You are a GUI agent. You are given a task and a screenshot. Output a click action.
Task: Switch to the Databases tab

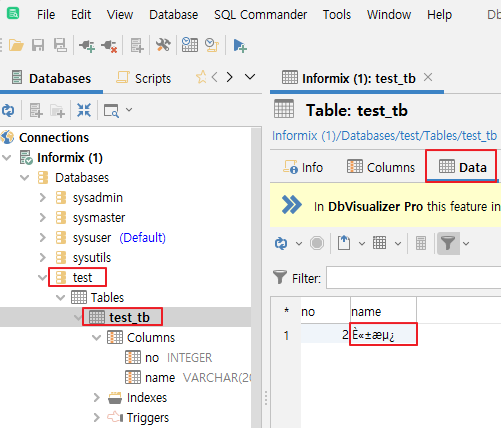[x=51, y=79]
